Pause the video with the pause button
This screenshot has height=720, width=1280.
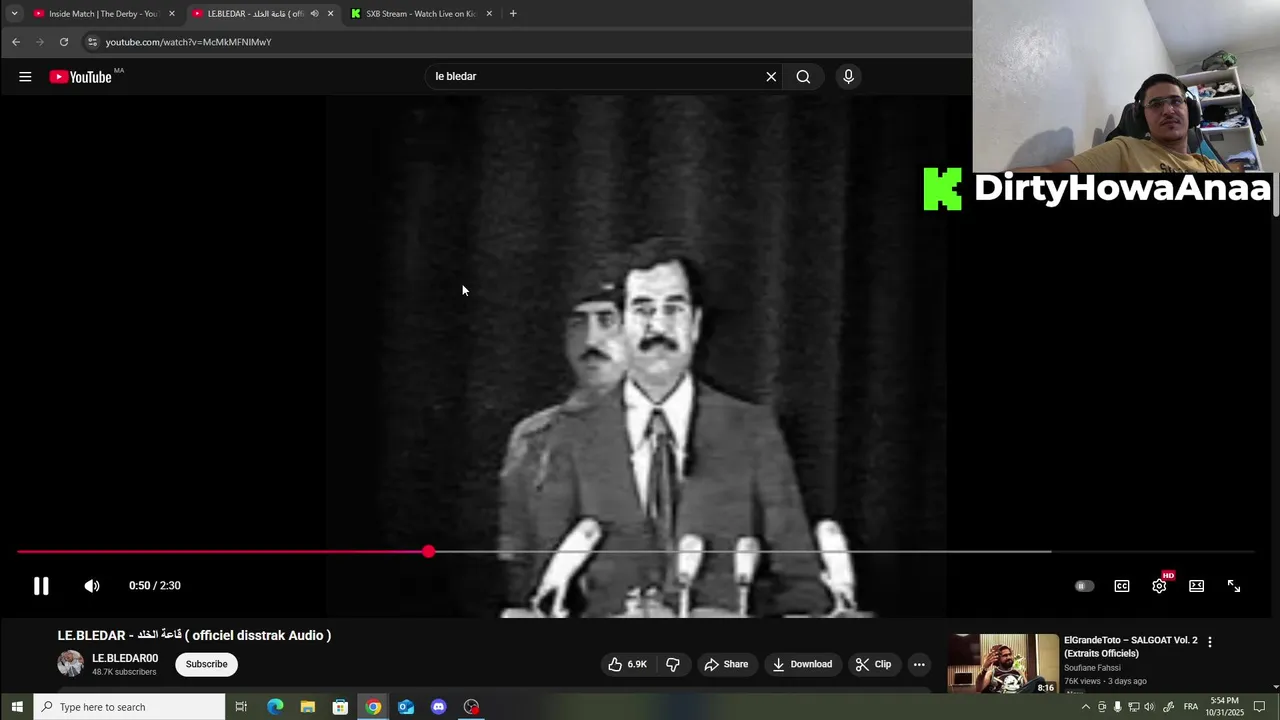pyautogui.click(x=41, y=586)
